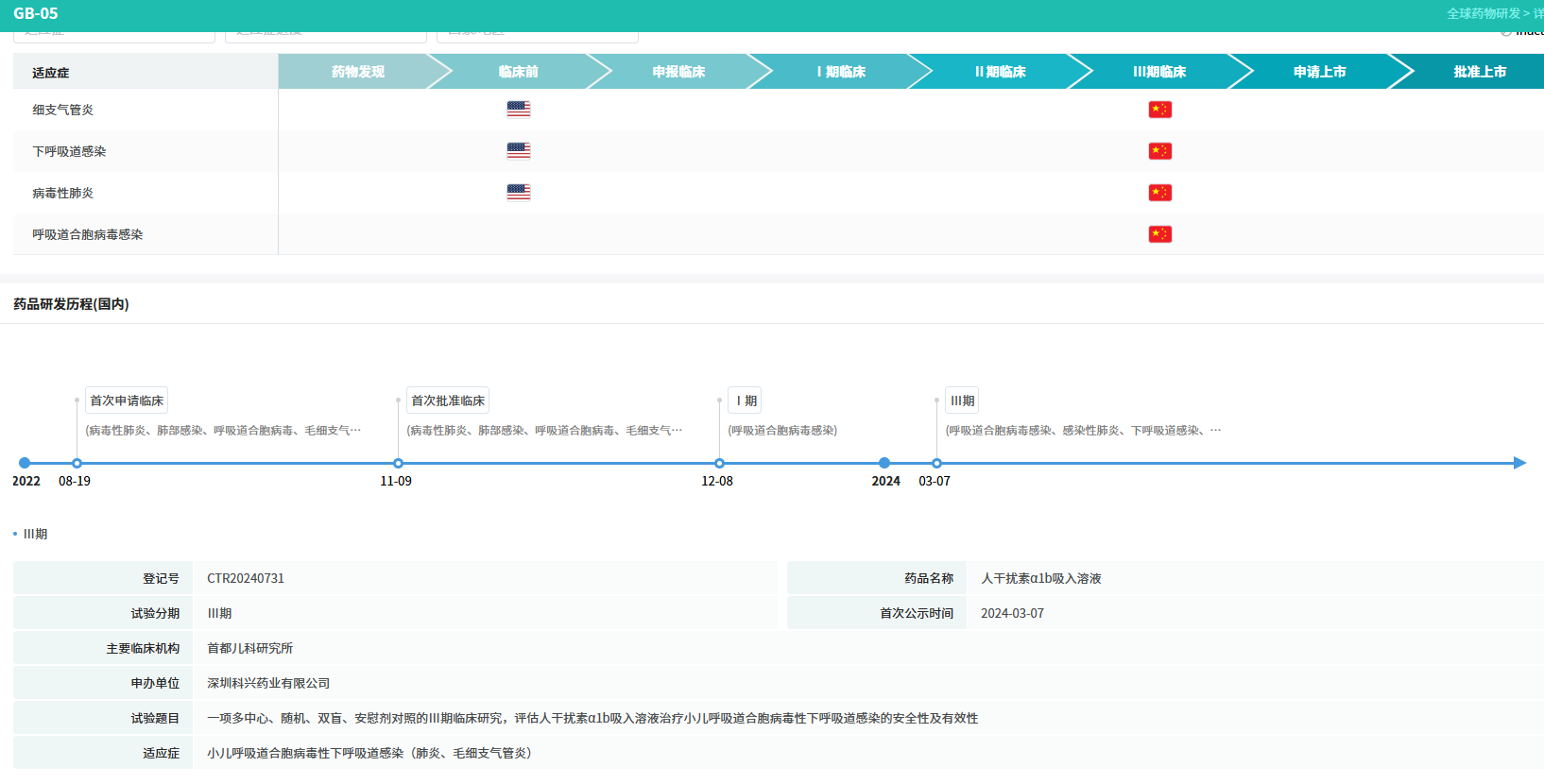Click registration number CTR20240731
The height and width of the screenshot is (784, 1544).
point(246,578)
